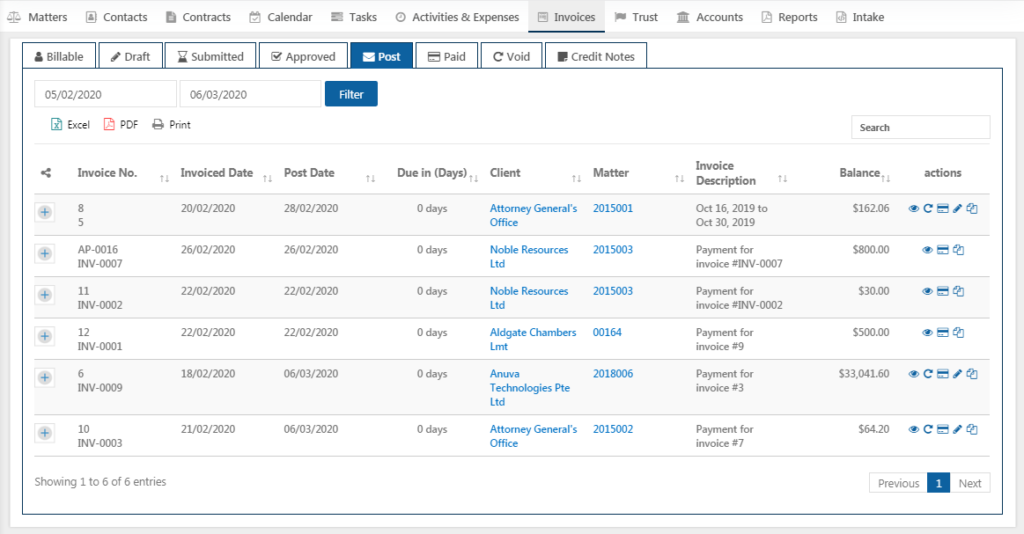Open card payment icon for AP-0016 row
1024x534 pixels.
point(942,250)
